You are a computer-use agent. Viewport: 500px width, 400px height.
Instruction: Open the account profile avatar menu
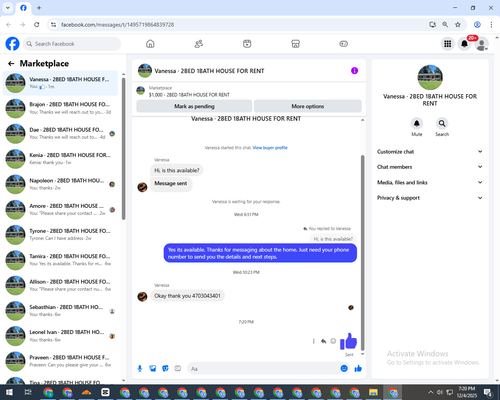tap(481, 44)
